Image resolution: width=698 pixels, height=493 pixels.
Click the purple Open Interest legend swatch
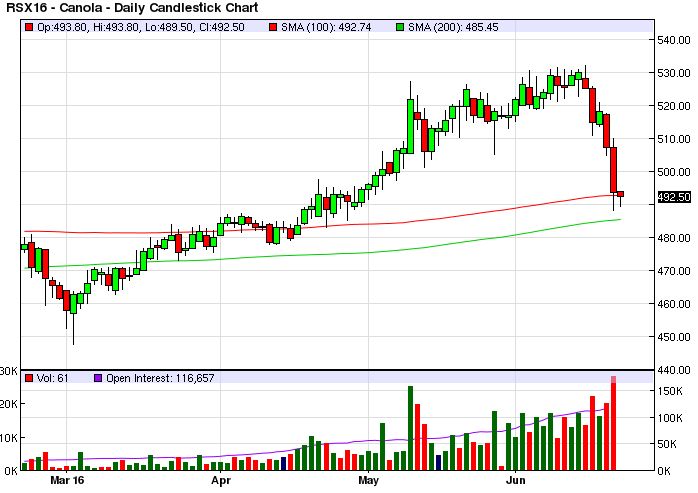(x=98, y=378)
